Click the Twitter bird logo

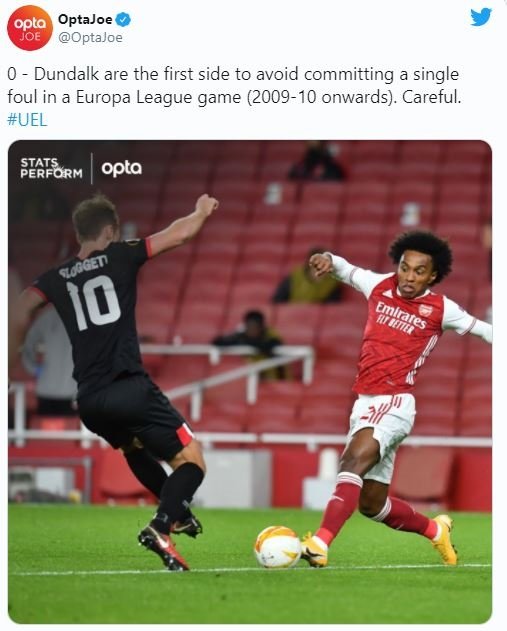point(481,17)
